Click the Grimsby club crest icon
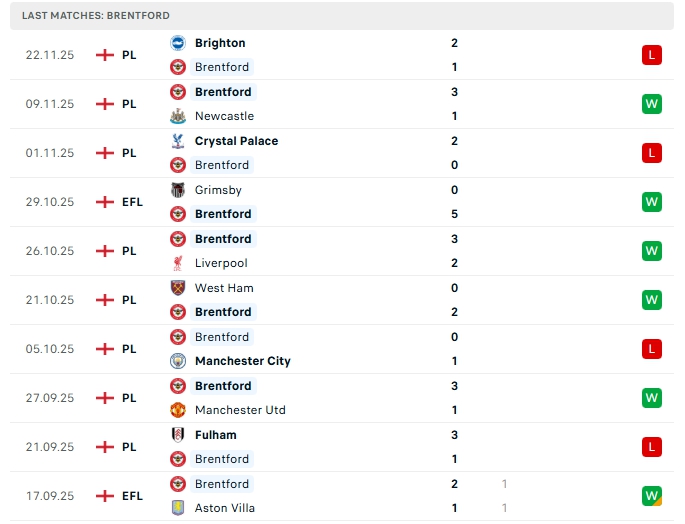The image size is (685, 524). coord(179,190)
